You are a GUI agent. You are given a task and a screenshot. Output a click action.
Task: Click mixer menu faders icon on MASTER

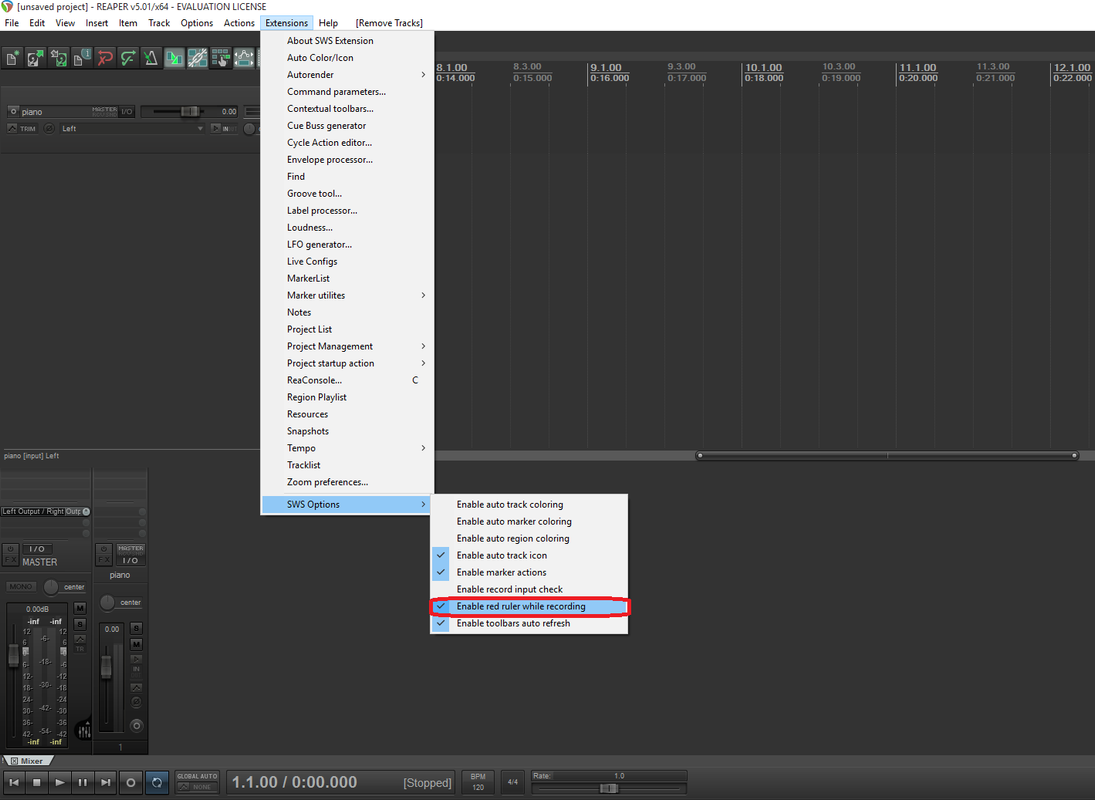pos(84,731)
